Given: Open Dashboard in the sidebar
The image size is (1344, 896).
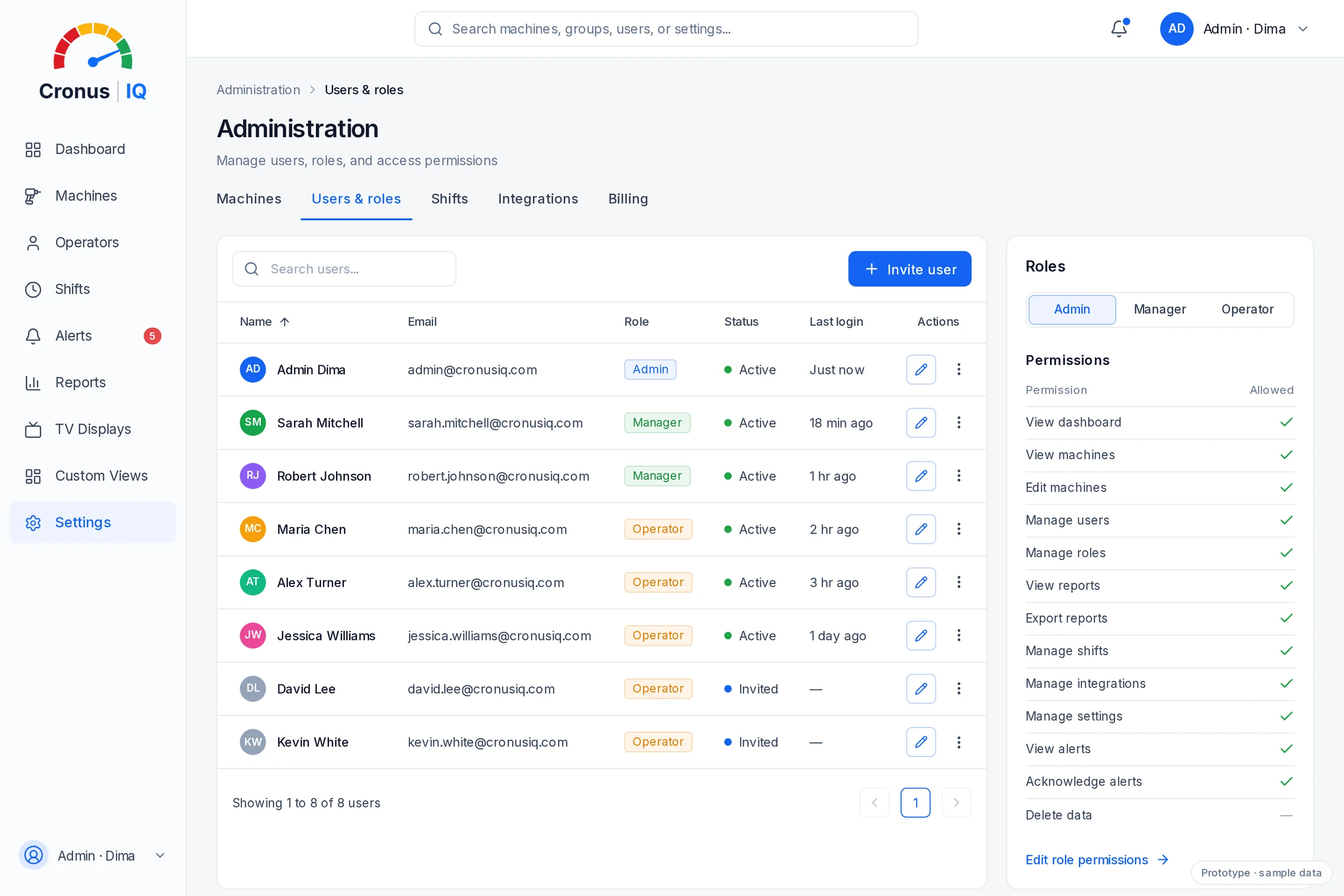Looking at the screenshot, I should (92, 149).
